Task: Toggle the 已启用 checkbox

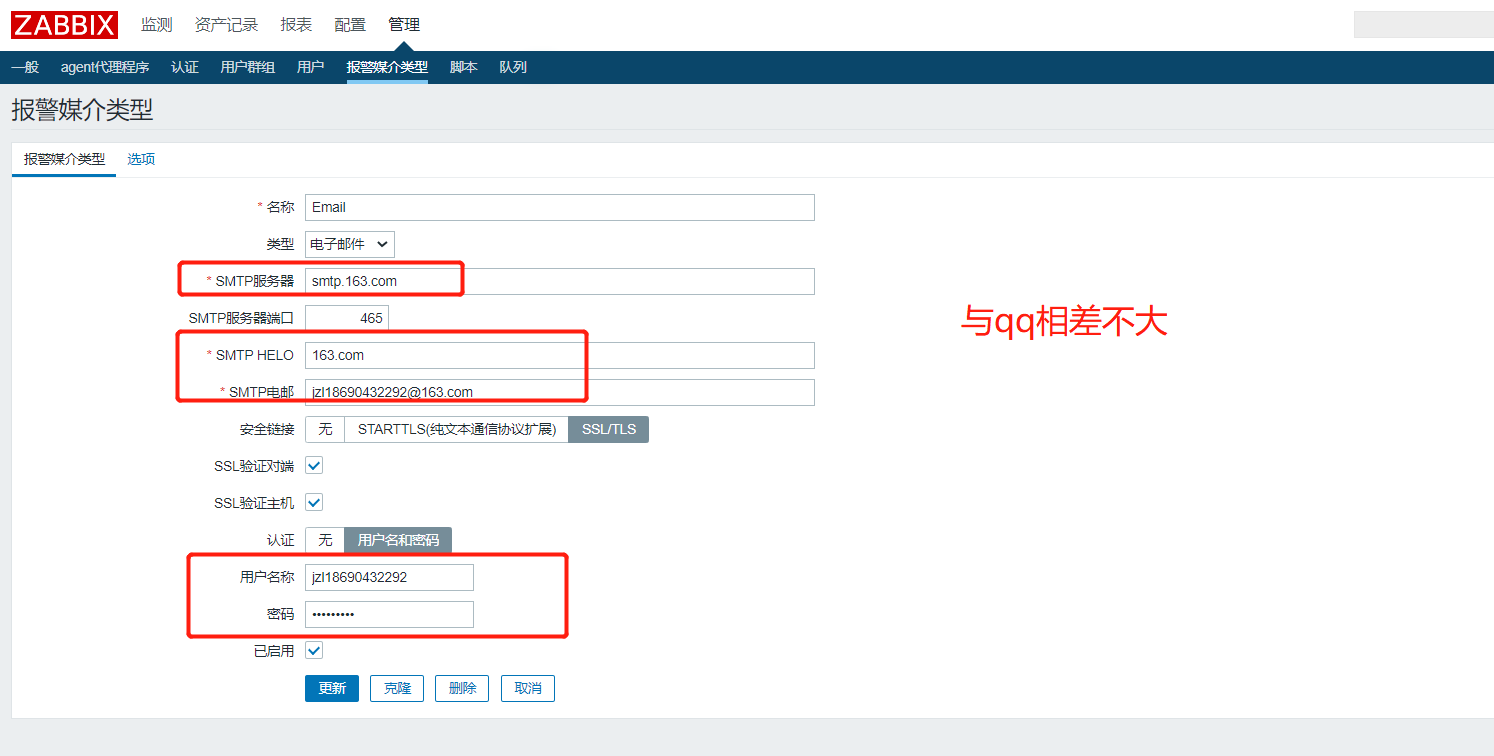Action: (x=314, y=650)
